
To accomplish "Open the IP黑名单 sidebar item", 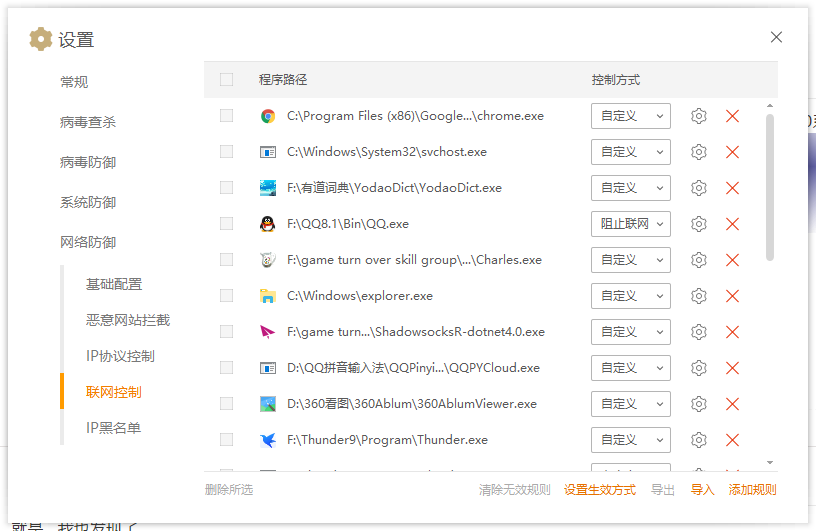I will point(113,428).
